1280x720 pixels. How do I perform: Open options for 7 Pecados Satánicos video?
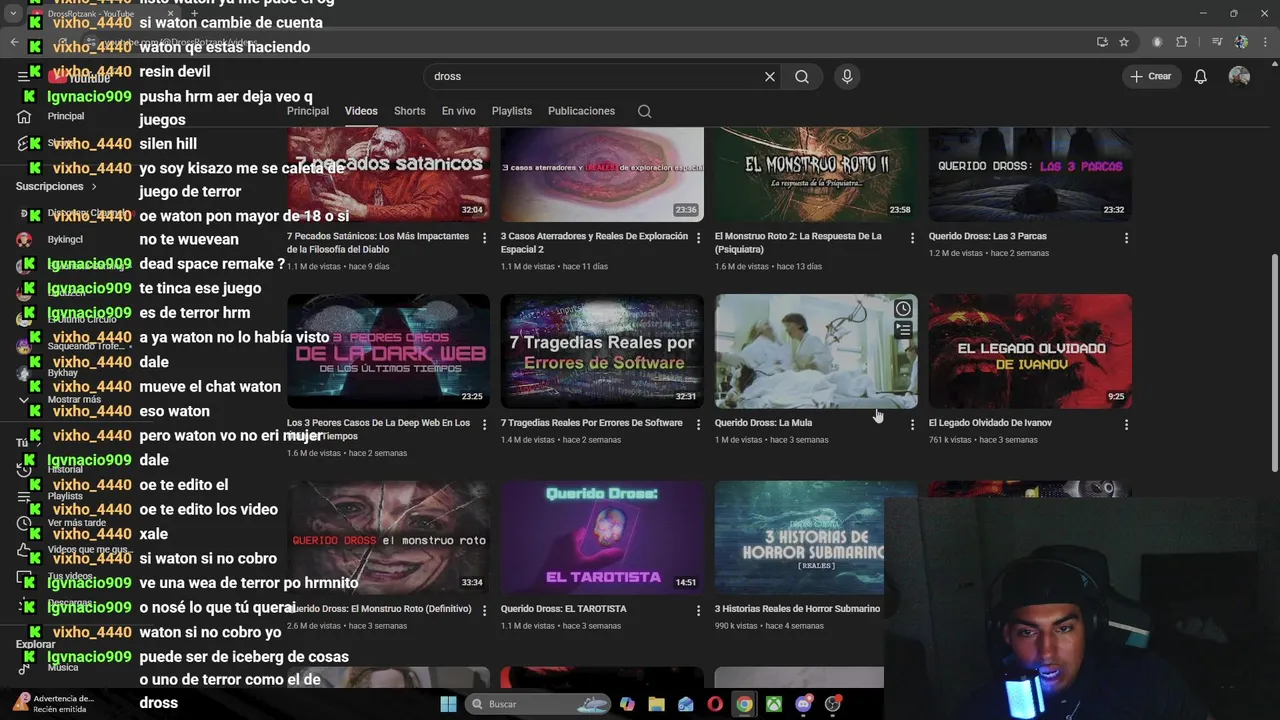[x=485, y=238]
